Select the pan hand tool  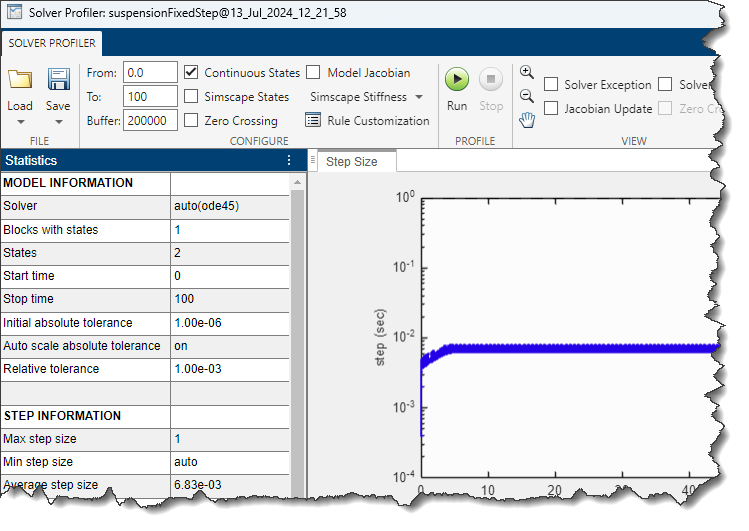pyautogui.click(x=527, y=120)
